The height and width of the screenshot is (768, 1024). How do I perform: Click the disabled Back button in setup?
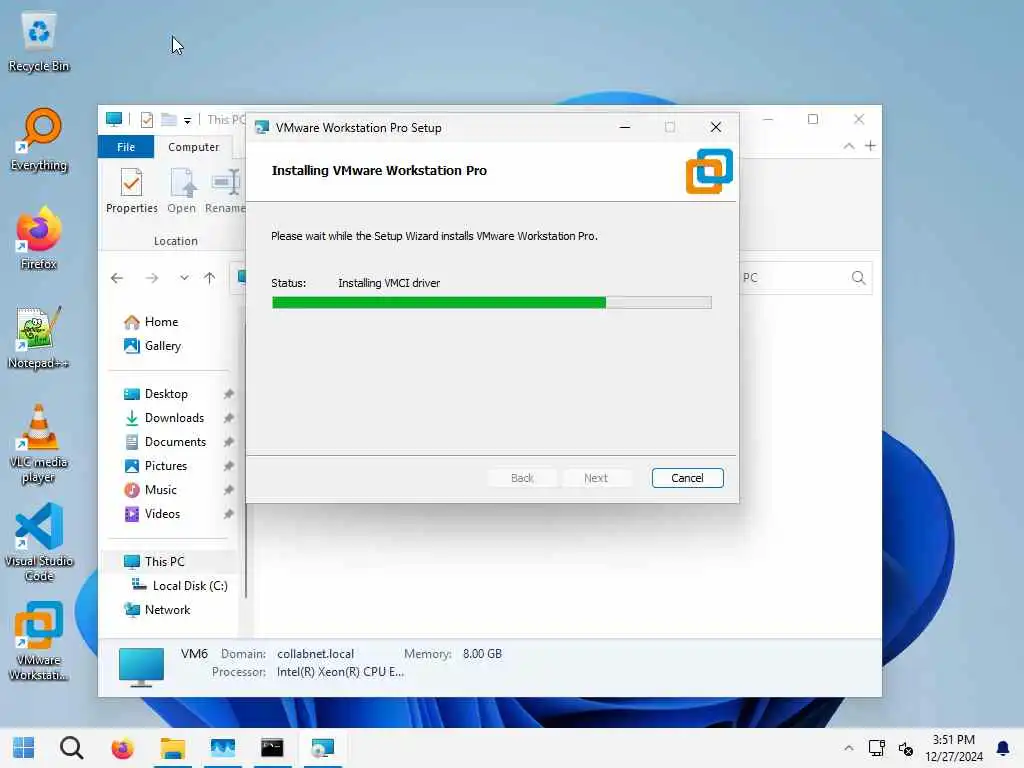click(x=522, y=478)
